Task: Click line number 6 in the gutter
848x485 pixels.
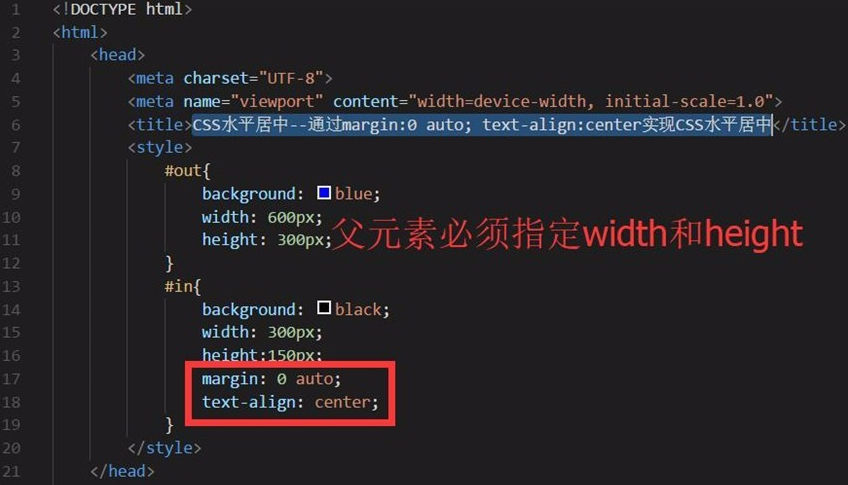Action: [15, 125]
